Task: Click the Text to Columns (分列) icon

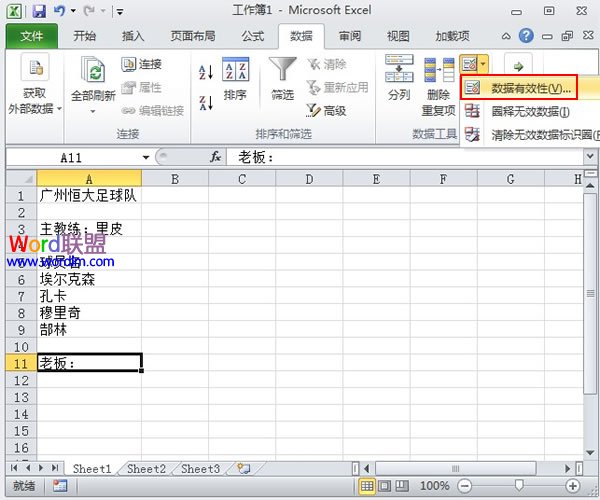Action: pyautogui.click(x=399, y=78)
